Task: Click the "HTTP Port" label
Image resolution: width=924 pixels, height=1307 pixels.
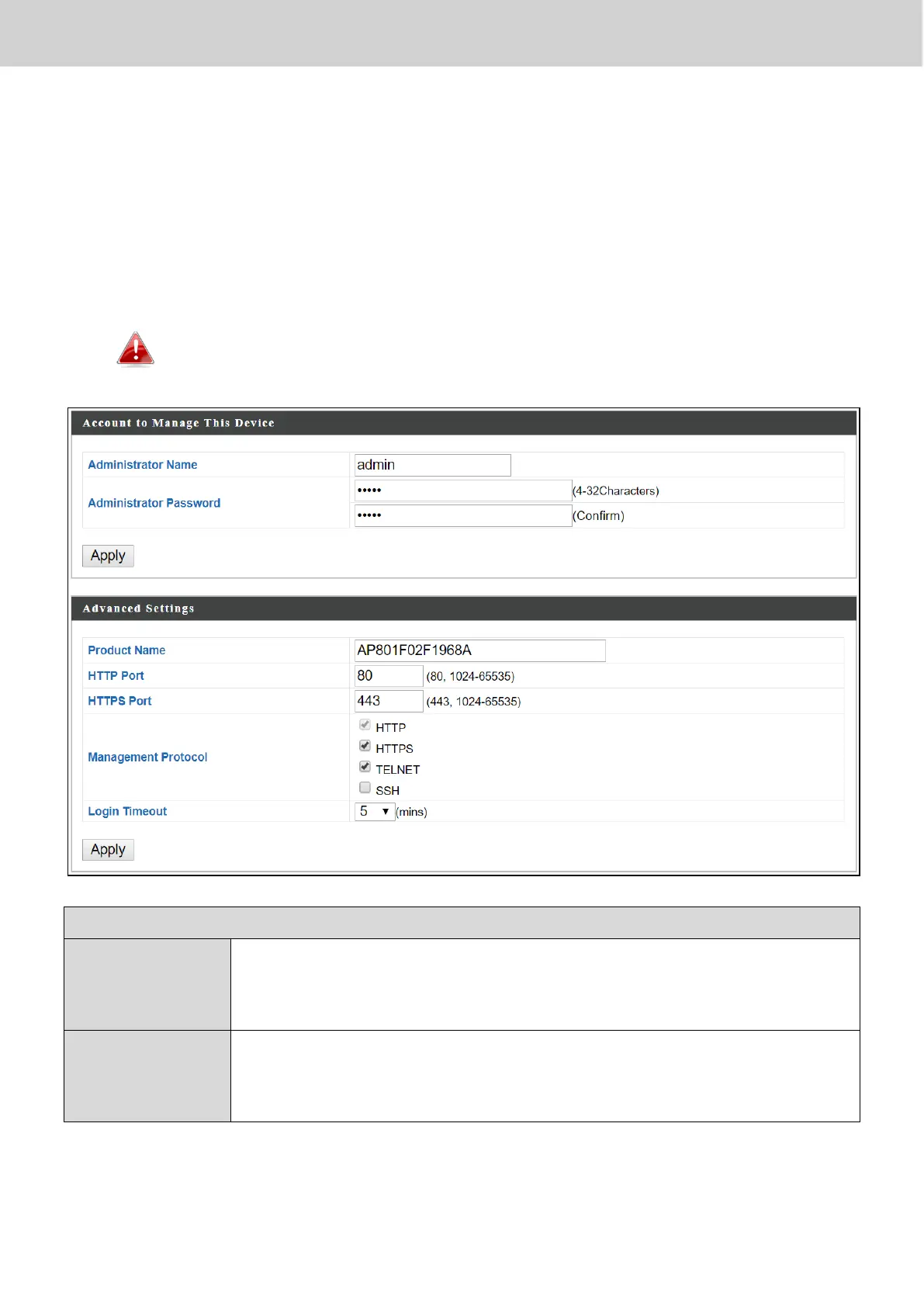Action: (x=116, y=675)
